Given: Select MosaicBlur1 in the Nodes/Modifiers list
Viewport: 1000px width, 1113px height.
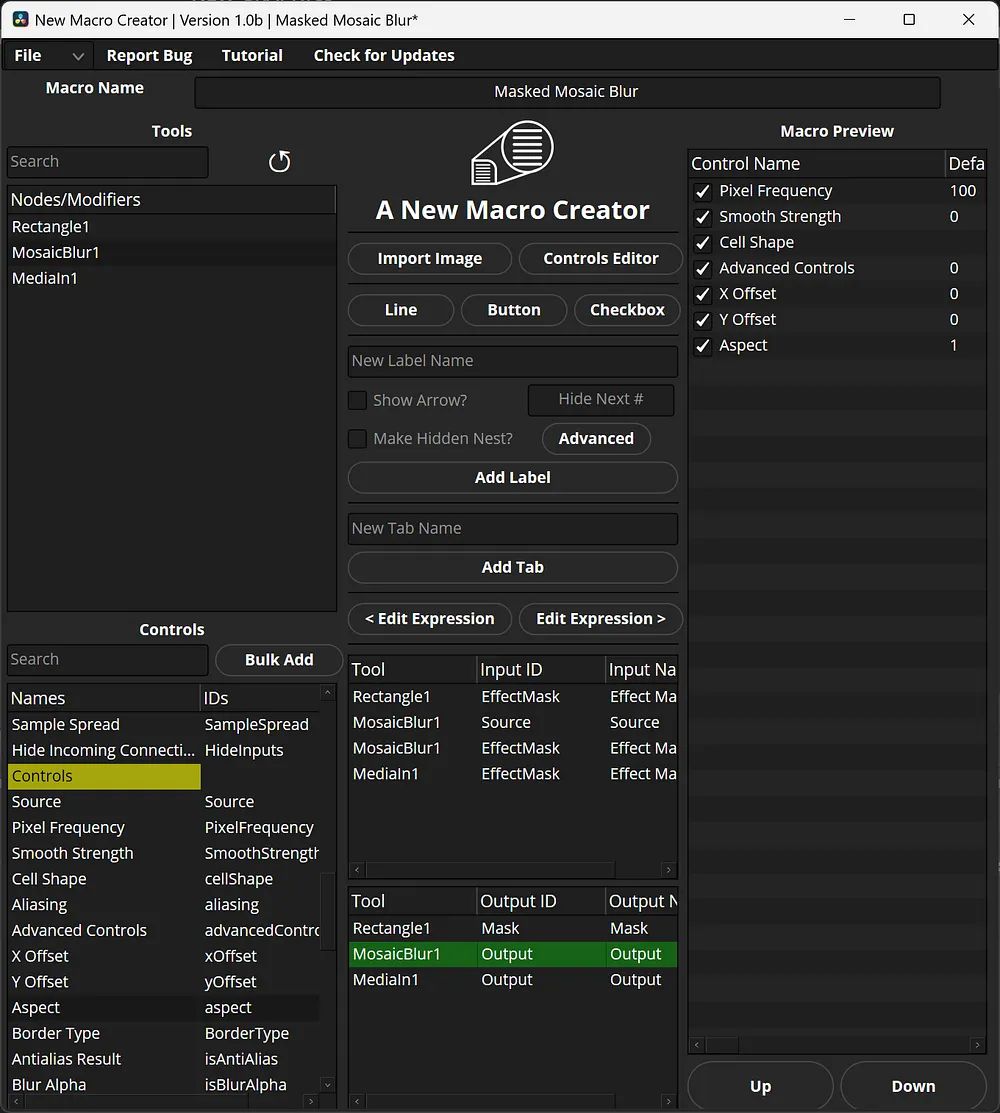Looking at the screenshot, I should tap(171, 253).
